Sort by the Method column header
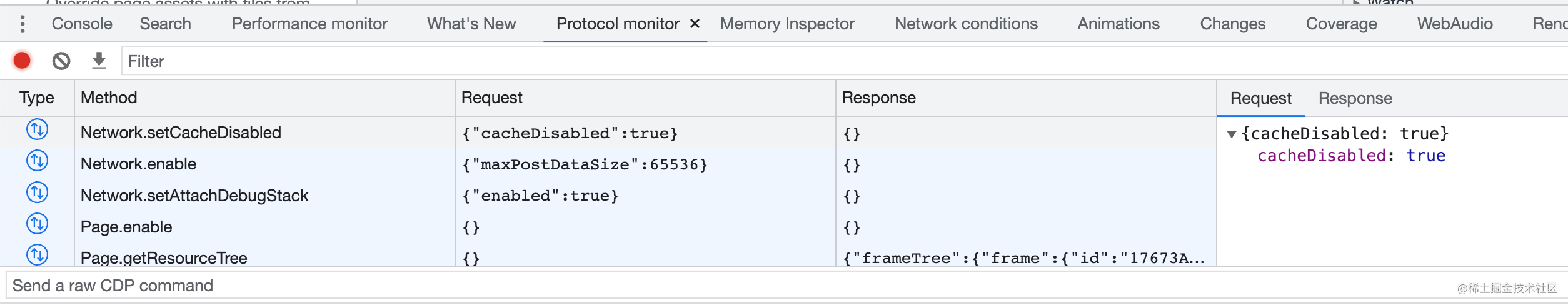 (109, 97)
